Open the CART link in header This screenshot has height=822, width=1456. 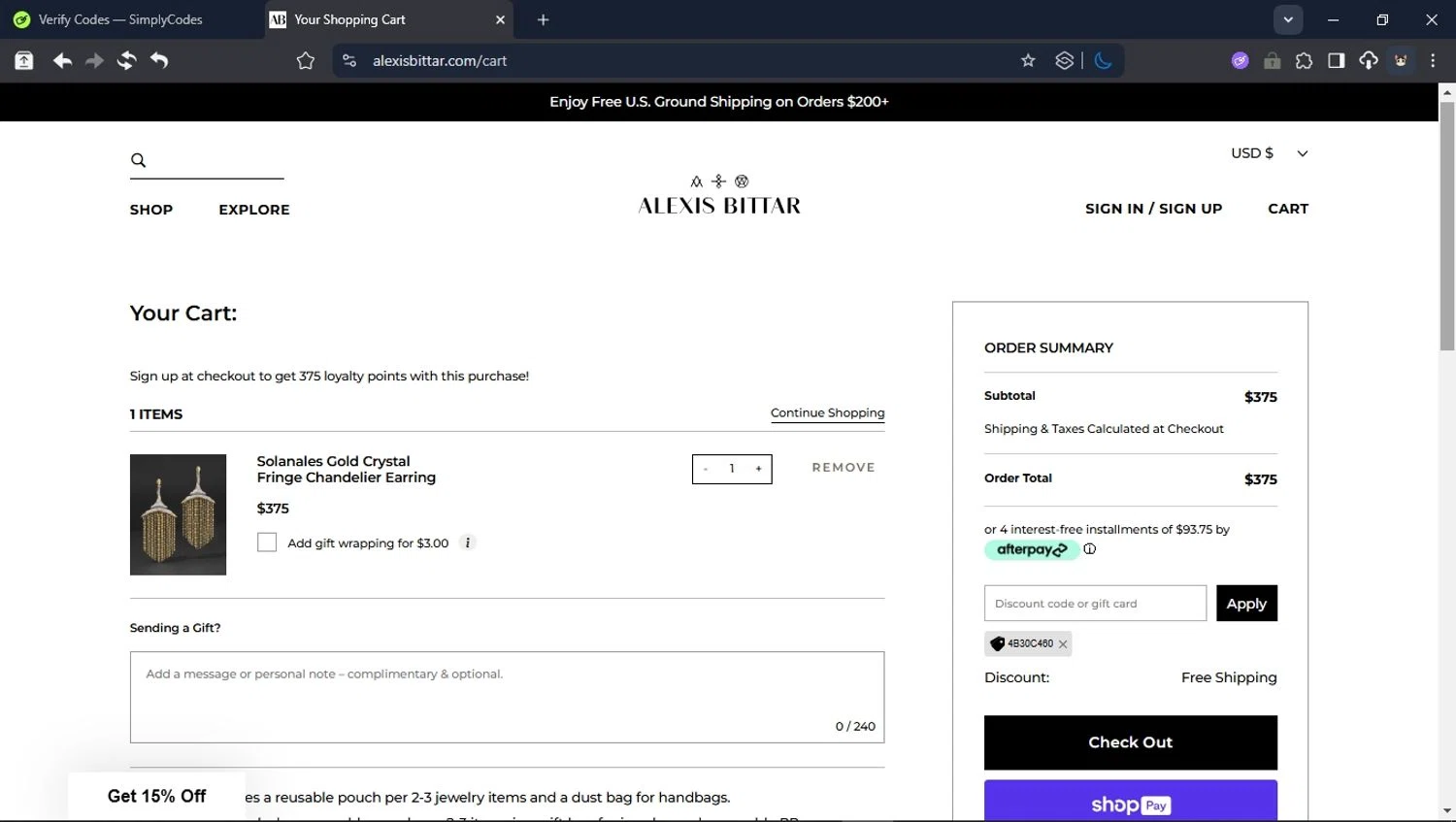click(1288, 209)
